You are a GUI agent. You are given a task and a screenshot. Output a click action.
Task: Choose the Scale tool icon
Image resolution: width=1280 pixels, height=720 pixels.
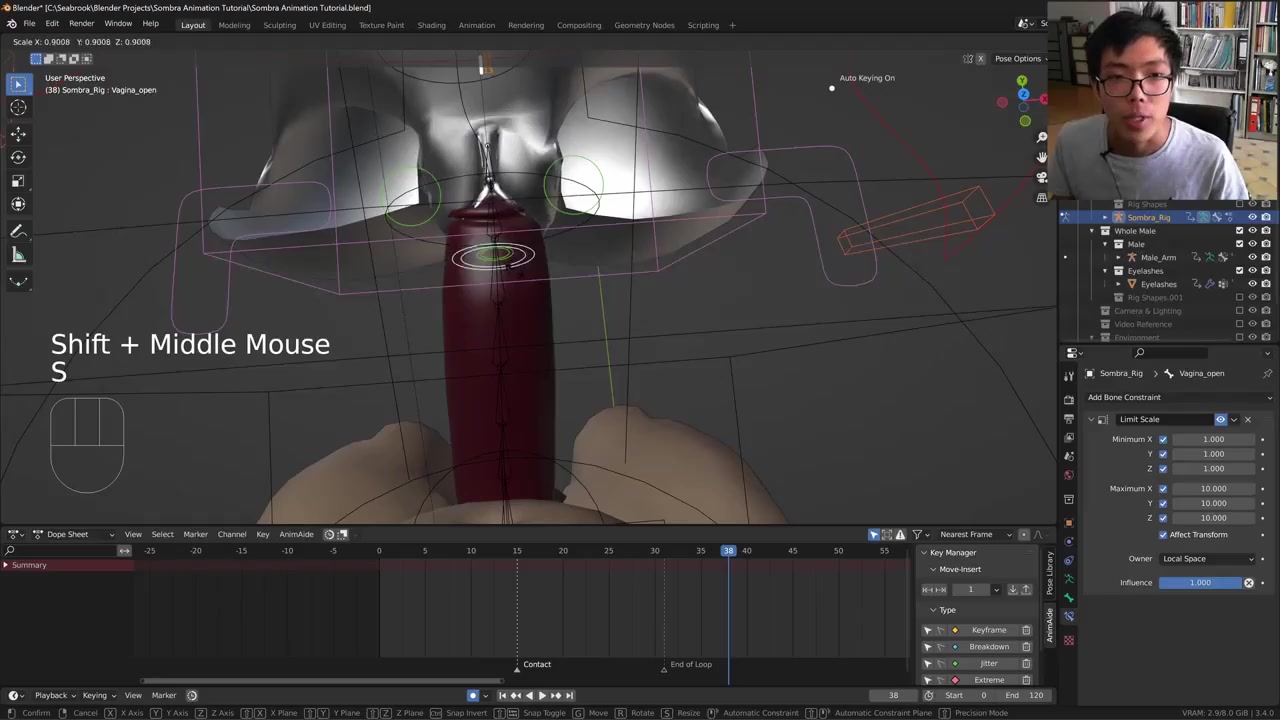click(18, 181)
